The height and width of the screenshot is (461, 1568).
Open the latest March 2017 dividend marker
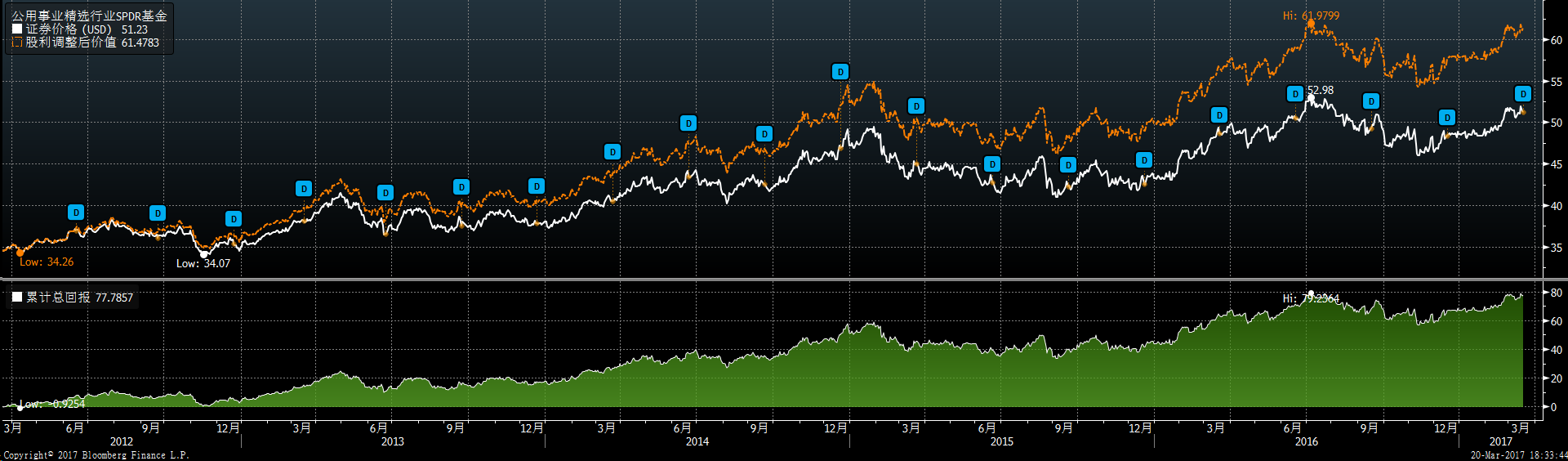pyautogui.click(x=1523, y=94)
